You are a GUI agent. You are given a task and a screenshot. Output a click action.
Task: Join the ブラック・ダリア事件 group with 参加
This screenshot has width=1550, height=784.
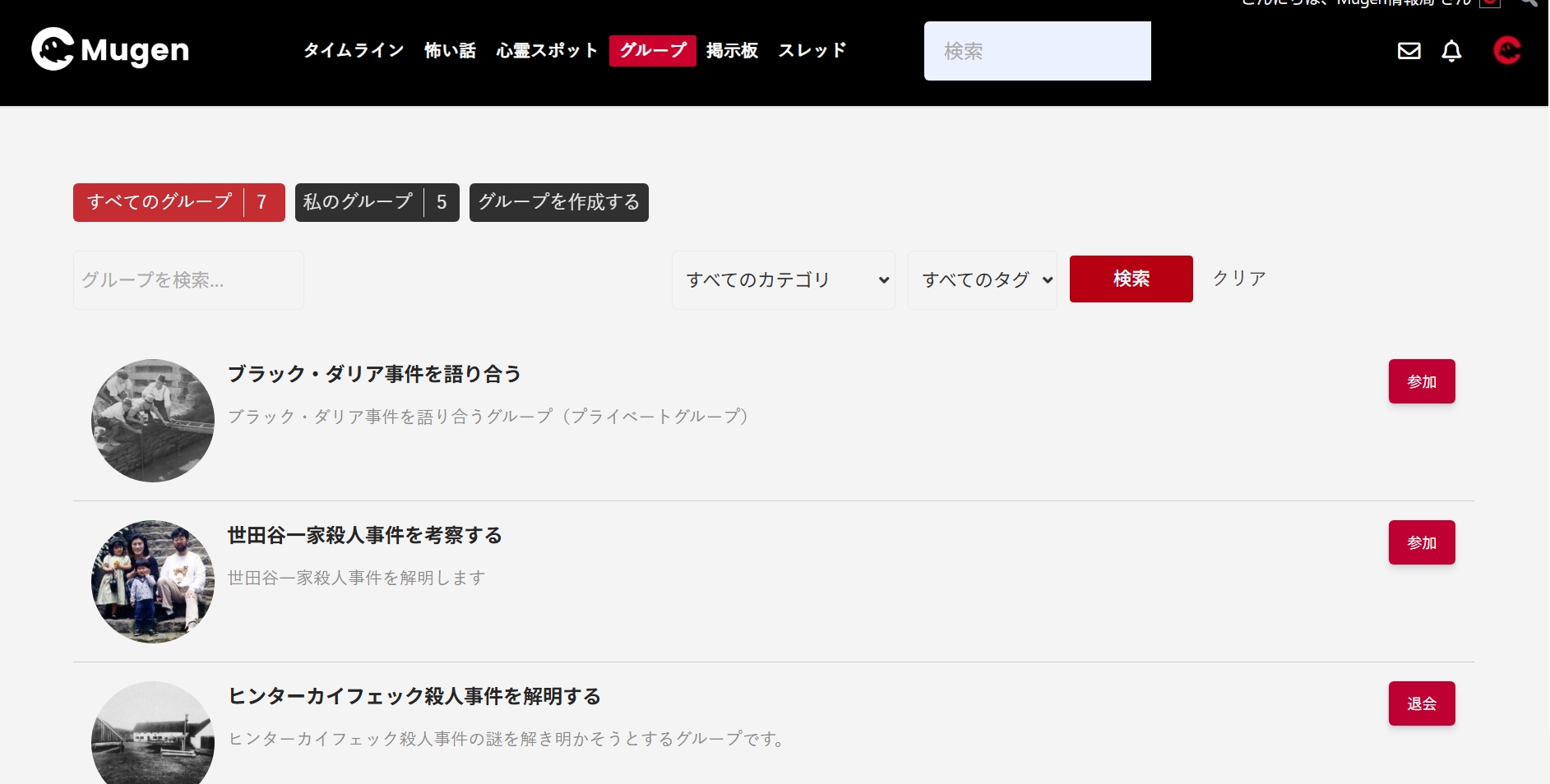(x=1421, y=381)
